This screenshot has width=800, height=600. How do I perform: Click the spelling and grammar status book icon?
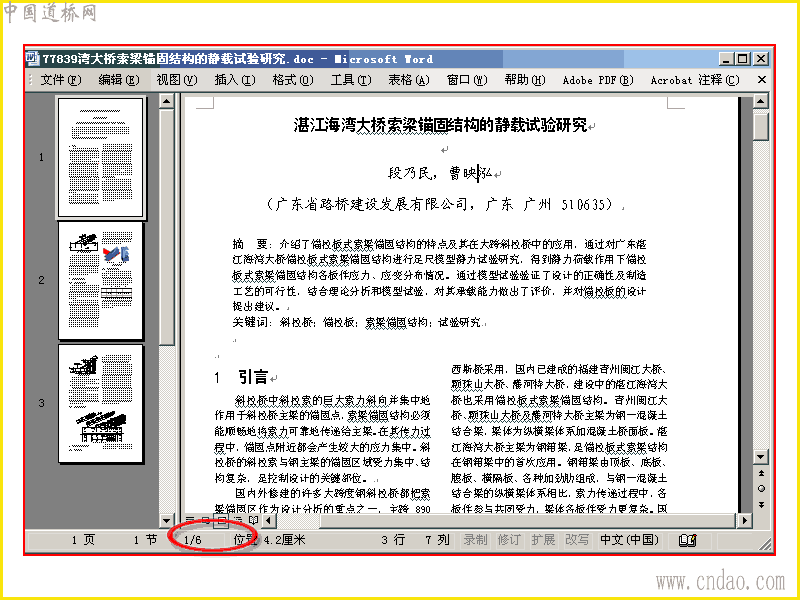coord(687,540)
